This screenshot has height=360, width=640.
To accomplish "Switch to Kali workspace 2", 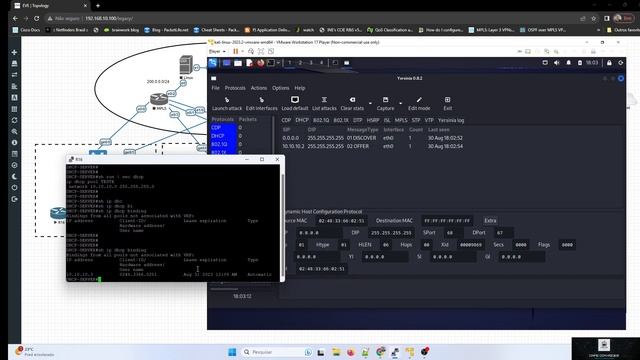I will pos(300,63).
